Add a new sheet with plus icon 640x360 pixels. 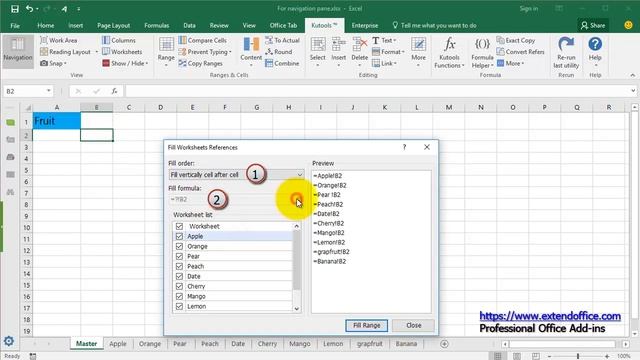(x=444, y=344)
